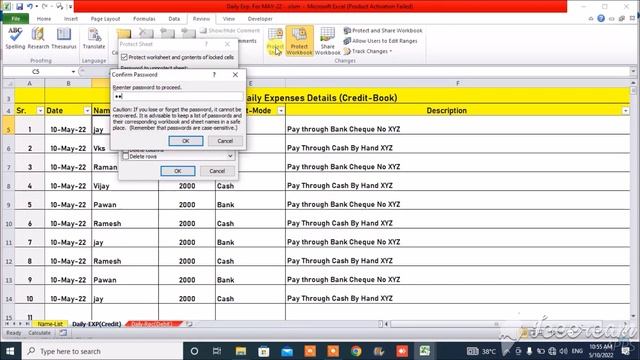Open Windows Start menu
The image size is (640, 360).
10,351
